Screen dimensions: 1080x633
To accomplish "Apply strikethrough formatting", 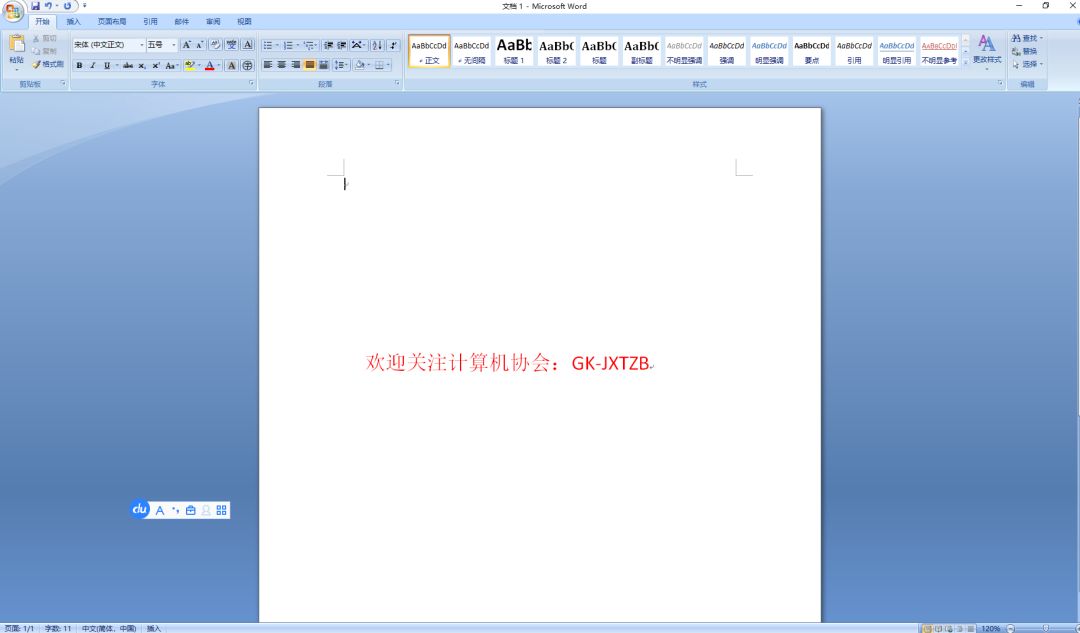I will (127, 65).
